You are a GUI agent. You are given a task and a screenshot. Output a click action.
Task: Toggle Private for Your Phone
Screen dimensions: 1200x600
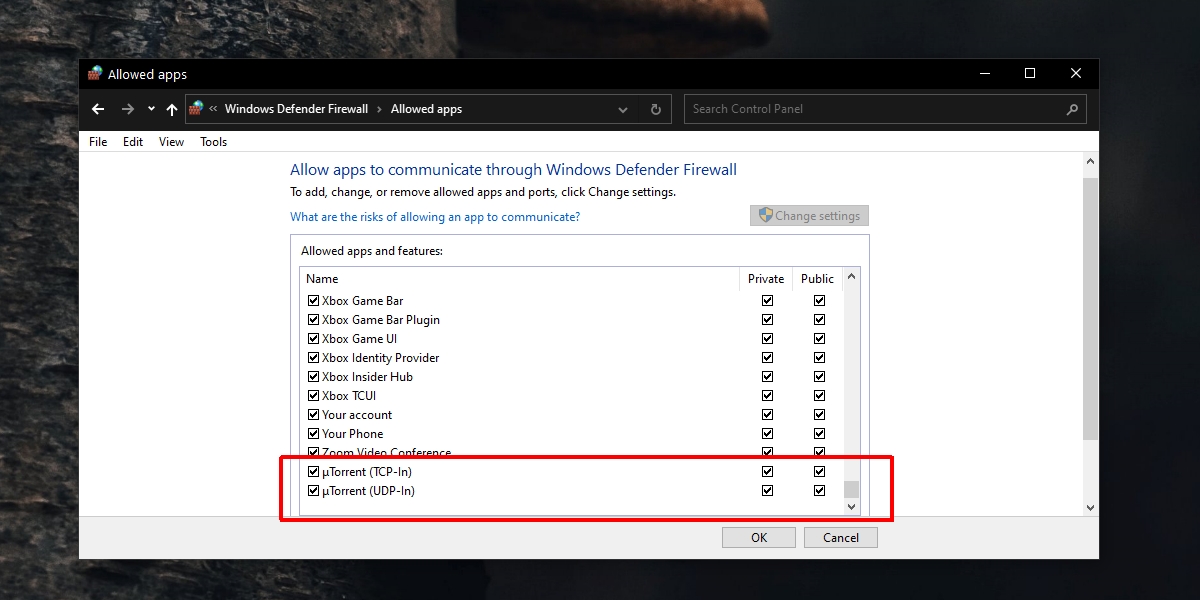[x=767, y=434]
